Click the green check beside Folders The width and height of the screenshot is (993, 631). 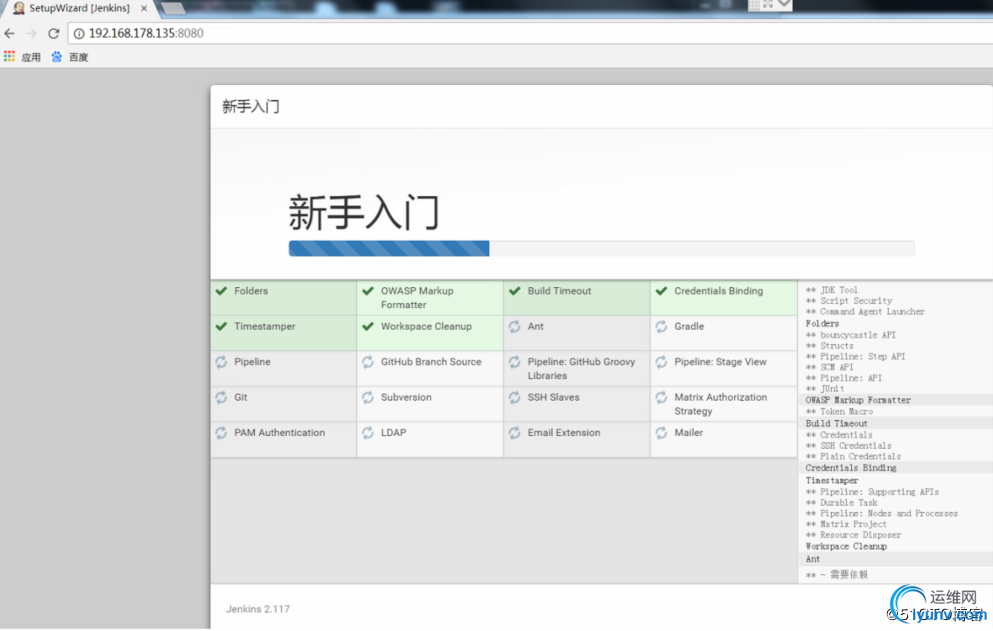(221, 291)
